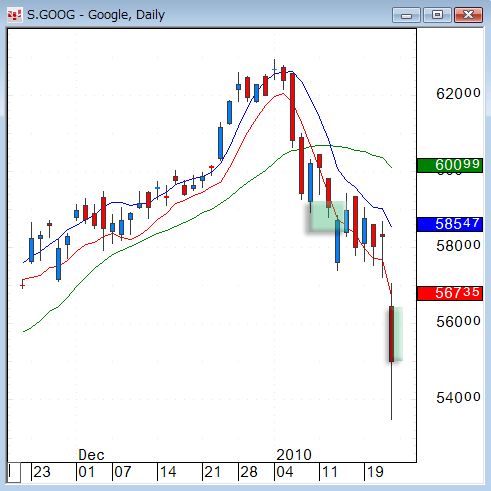Screen dimensions: 491x491
Task: Click the 58000 price axis value
Action: pos(458,246)
